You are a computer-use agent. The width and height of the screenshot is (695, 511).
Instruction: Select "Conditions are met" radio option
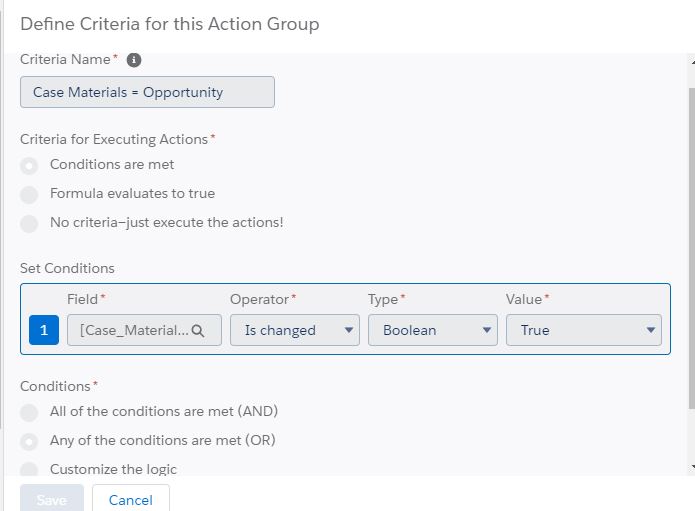tap(30, 165)
